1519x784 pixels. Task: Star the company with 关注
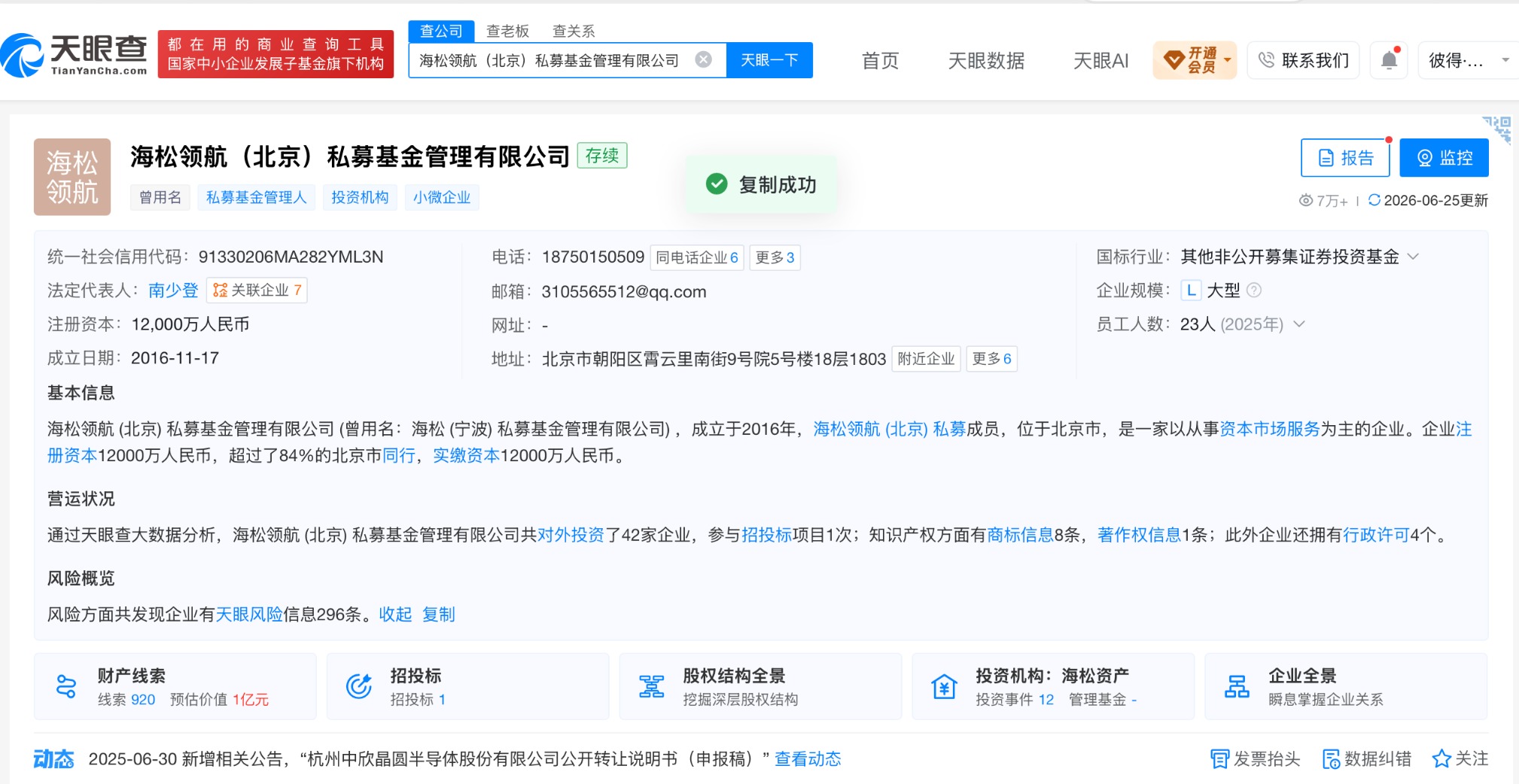pos(1460,758)
